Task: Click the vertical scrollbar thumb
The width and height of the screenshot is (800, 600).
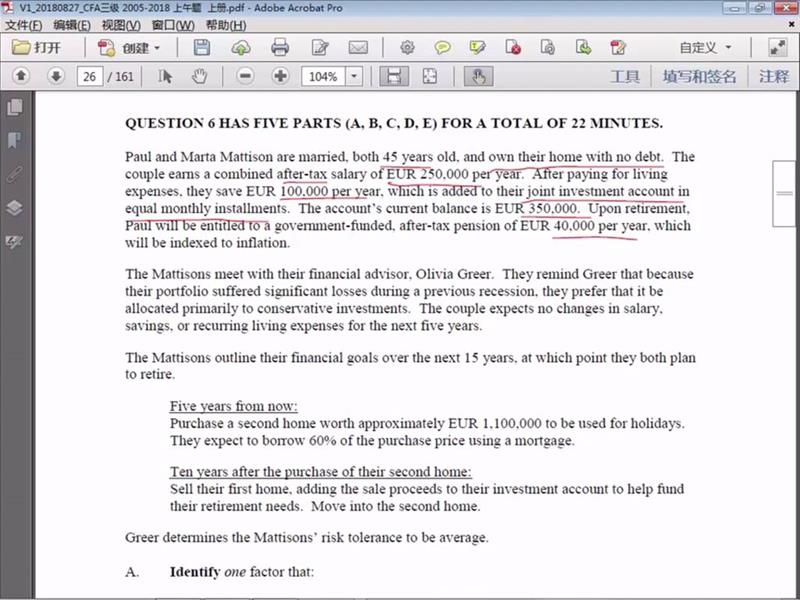Action: coord(785,193)
